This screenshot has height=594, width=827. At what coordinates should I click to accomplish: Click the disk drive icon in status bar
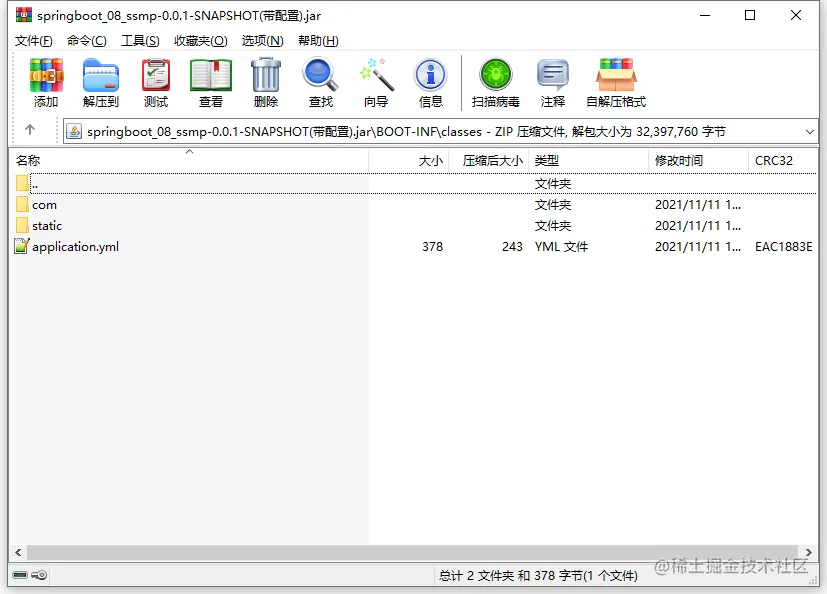[20, 574]
